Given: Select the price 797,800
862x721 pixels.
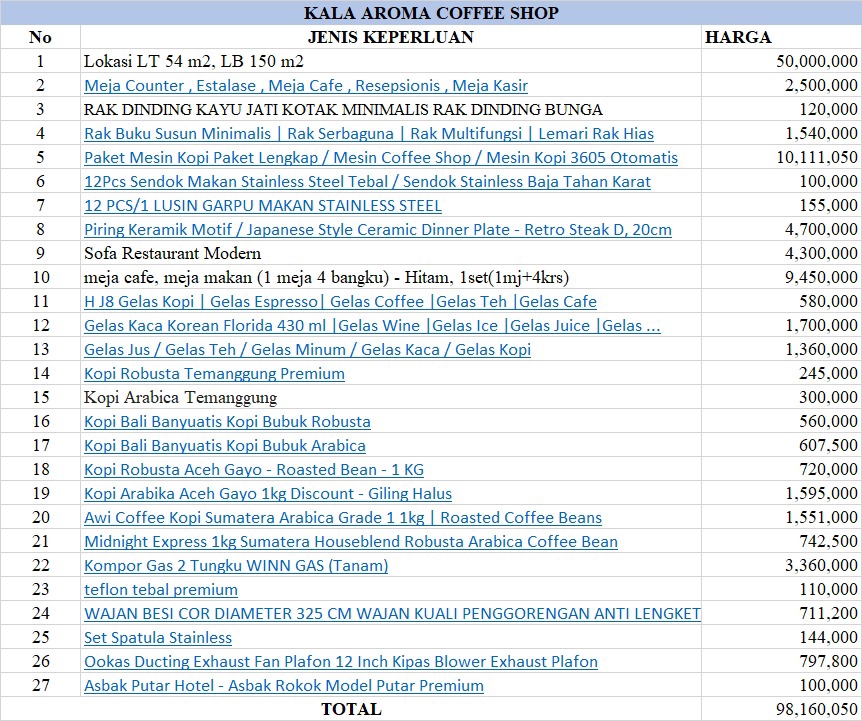Looking at the screenshot, I should click(781, 661).
